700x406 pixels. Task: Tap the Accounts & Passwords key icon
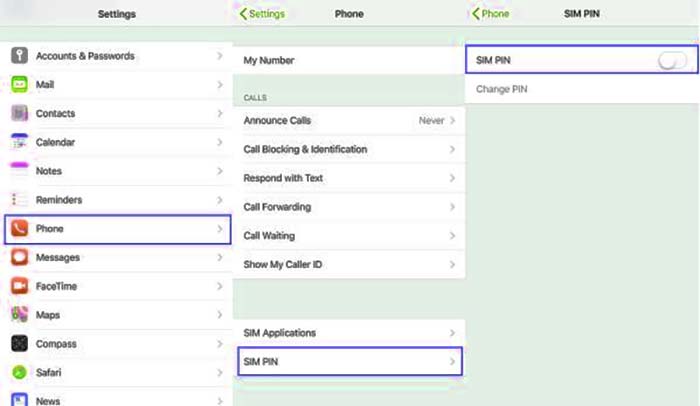19,56
